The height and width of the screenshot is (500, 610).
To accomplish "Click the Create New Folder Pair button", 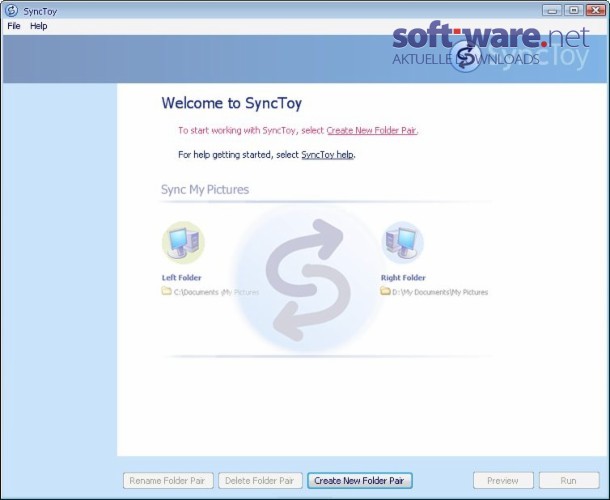I will [x=359, y=481].
